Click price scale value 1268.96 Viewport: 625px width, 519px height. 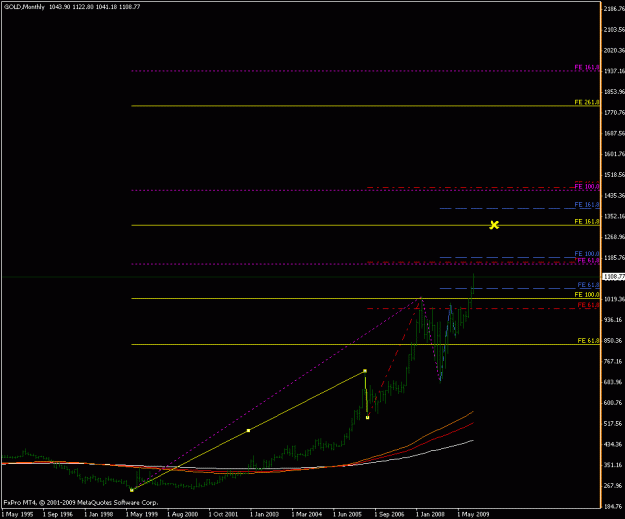[614, 237]
